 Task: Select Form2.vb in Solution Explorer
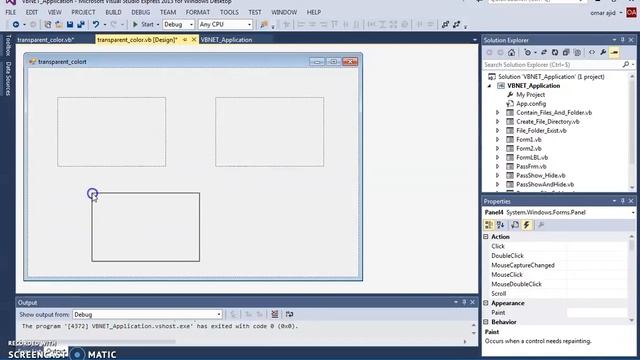coord(529,149)
